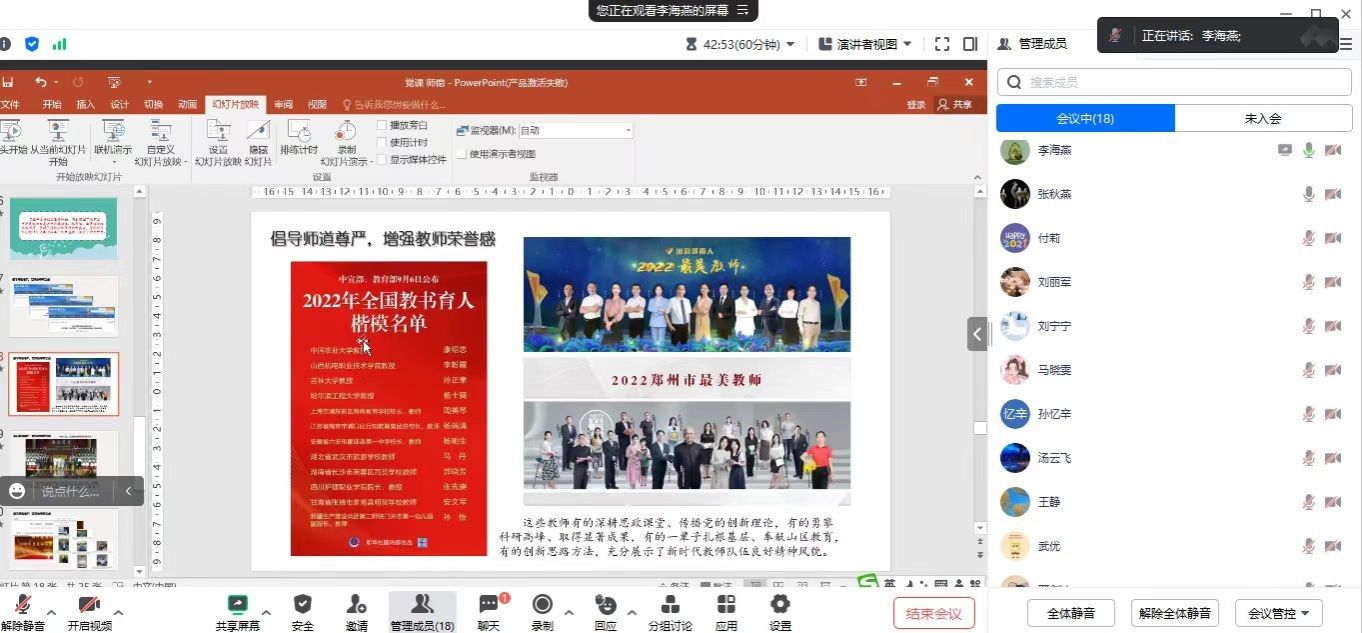1362x633 pixels.
Task: Toggle the 使用演示者视图 checkbox
Action: 461,154
